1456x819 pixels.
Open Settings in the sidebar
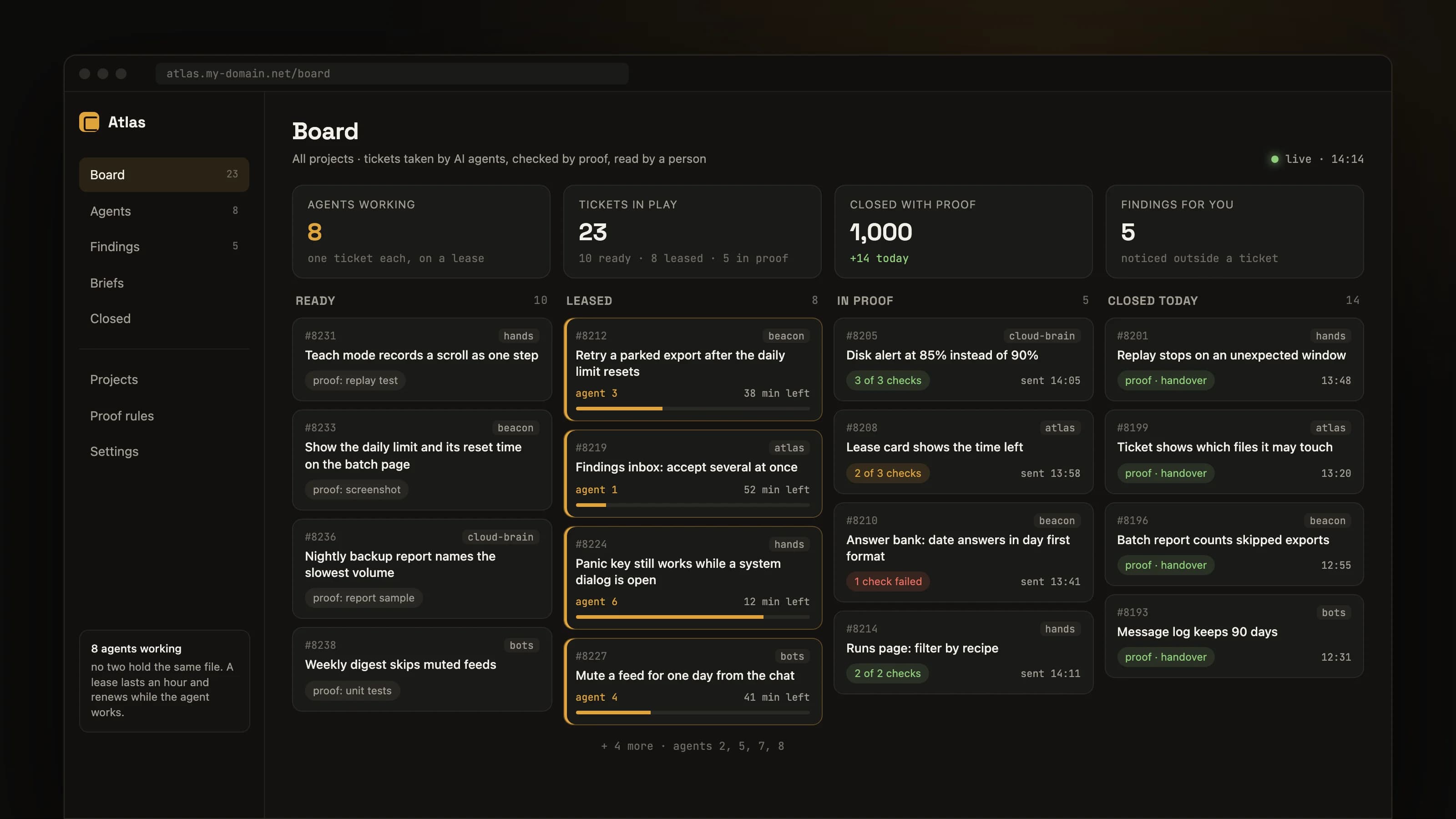coord(164,451)
